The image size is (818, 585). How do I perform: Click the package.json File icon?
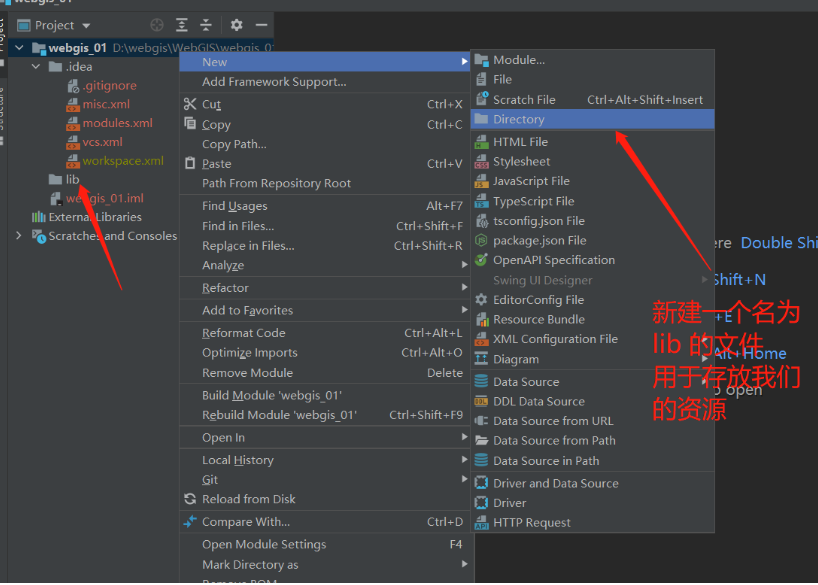(481, 240)
